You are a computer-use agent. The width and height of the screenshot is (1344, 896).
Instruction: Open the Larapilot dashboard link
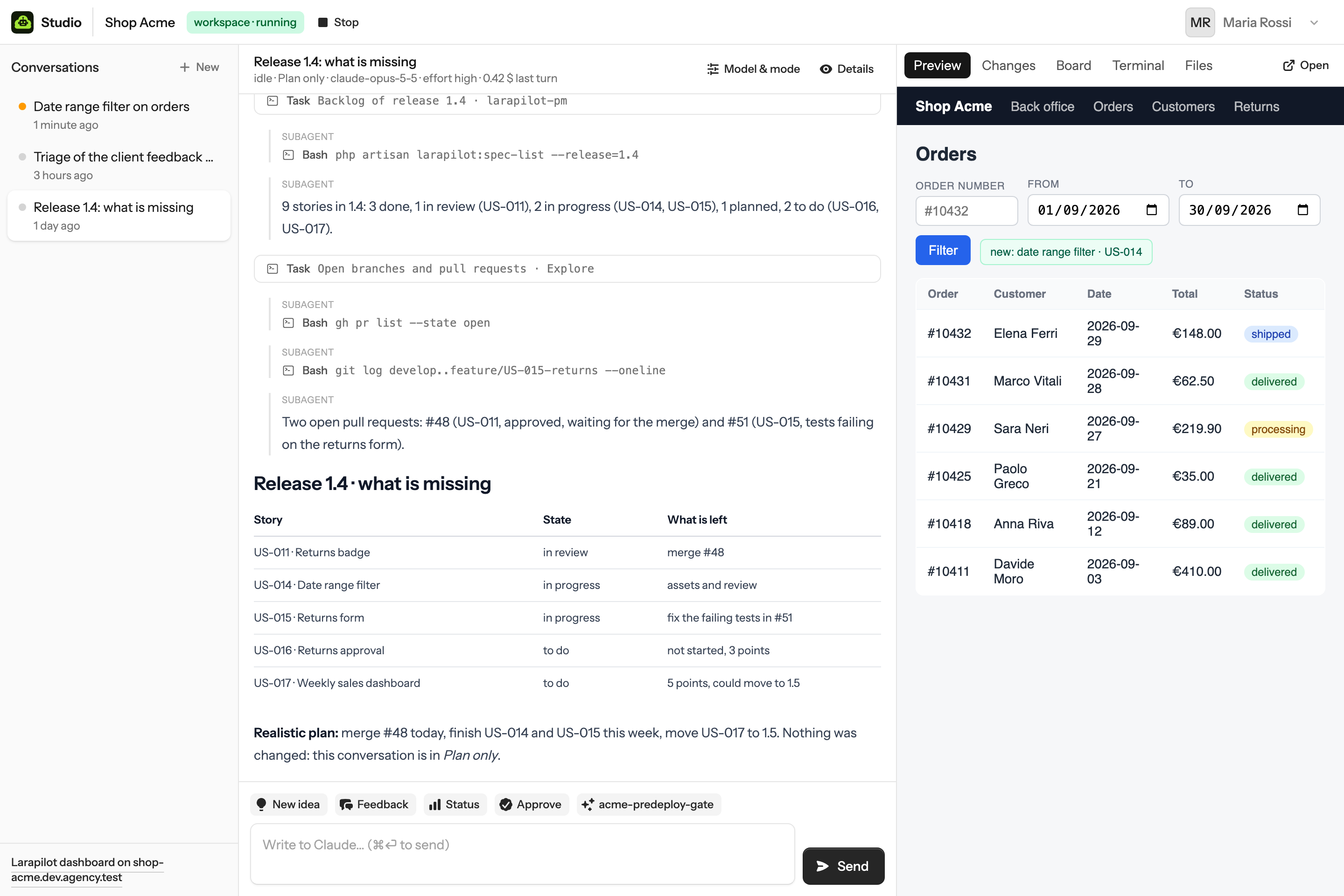(87, 869)
